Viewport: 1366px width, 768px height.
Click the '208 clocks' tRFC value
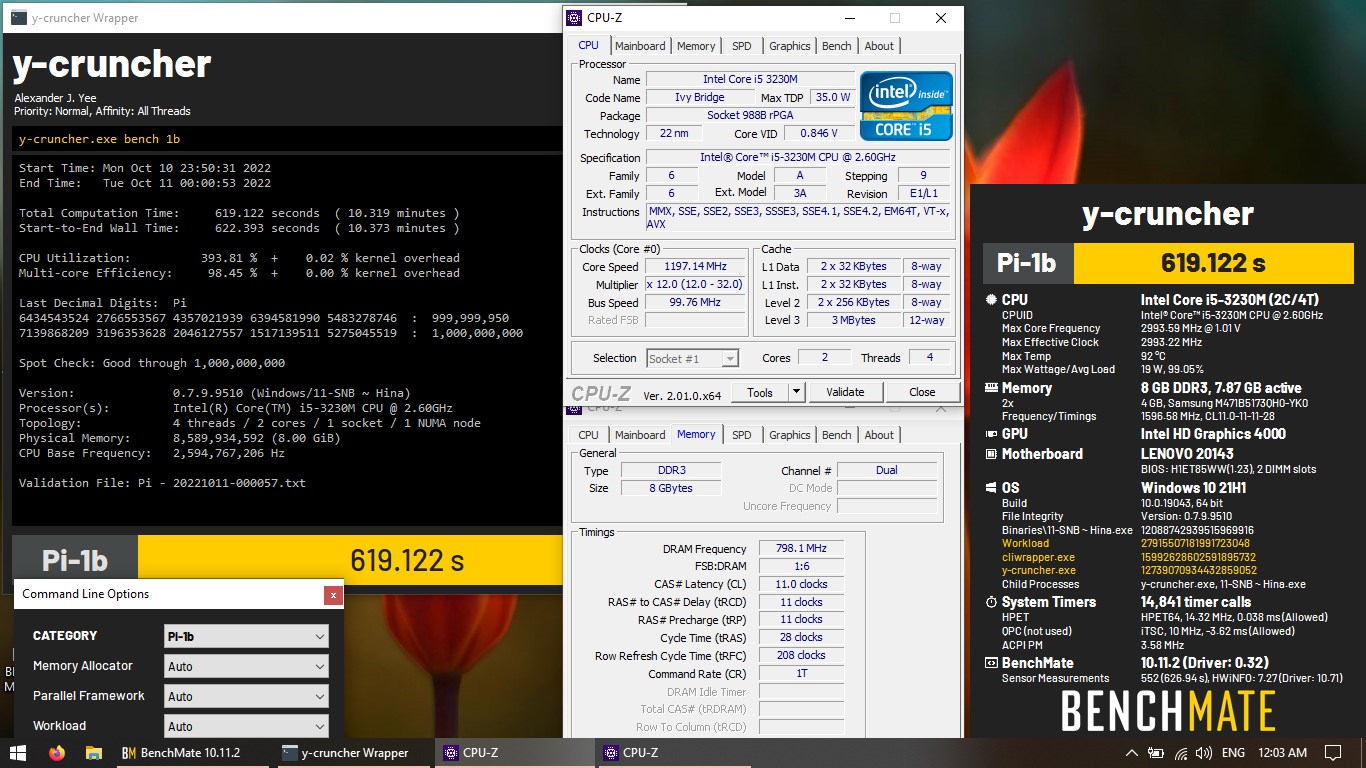(801, 655)
